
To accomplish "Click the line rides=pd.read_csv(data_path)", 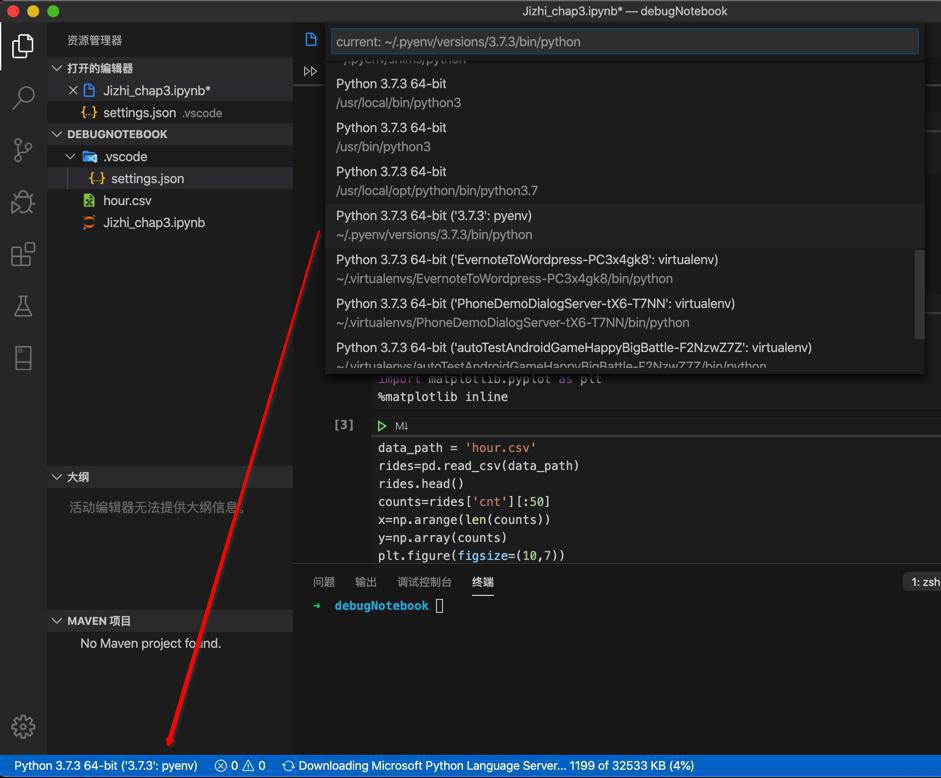I will point(478,466).
